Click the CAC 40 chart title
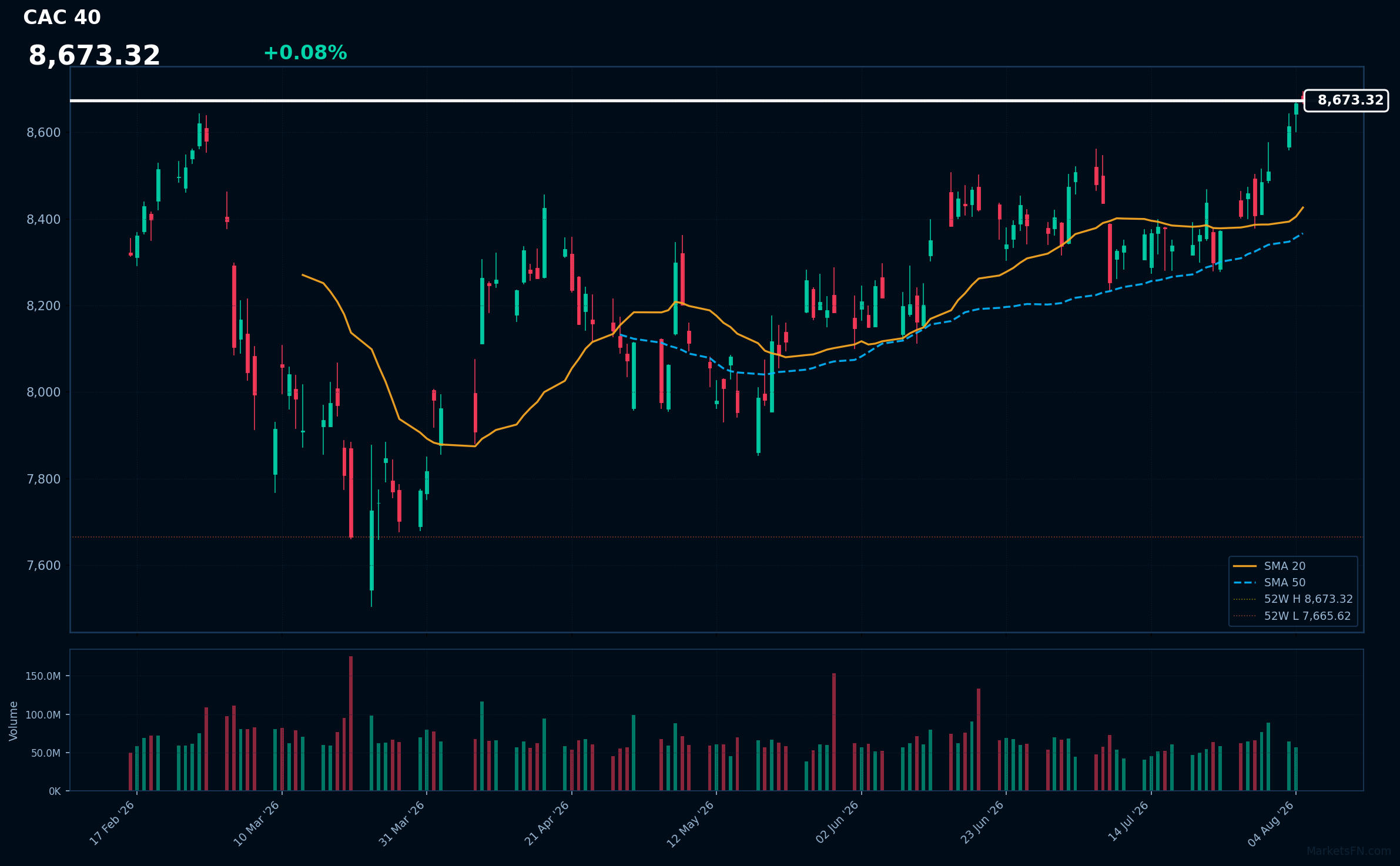The width and height of the screenshot is (1400, 866). point(62,18)
